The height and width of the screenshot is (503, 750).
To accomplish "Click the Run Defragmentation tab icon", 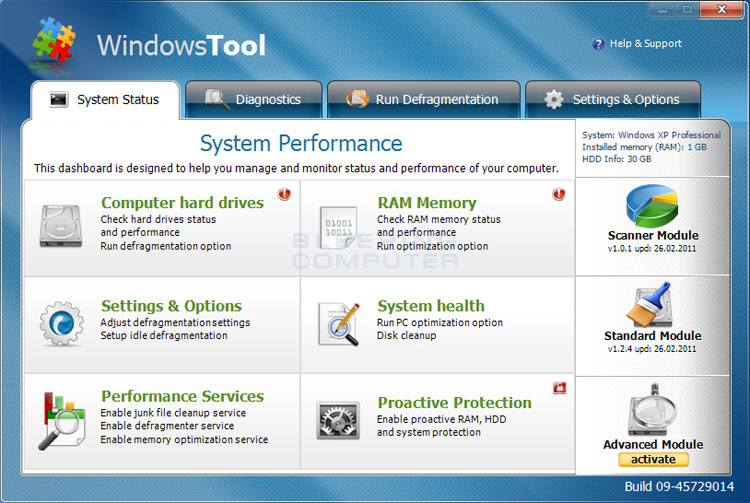I will 357,98.
